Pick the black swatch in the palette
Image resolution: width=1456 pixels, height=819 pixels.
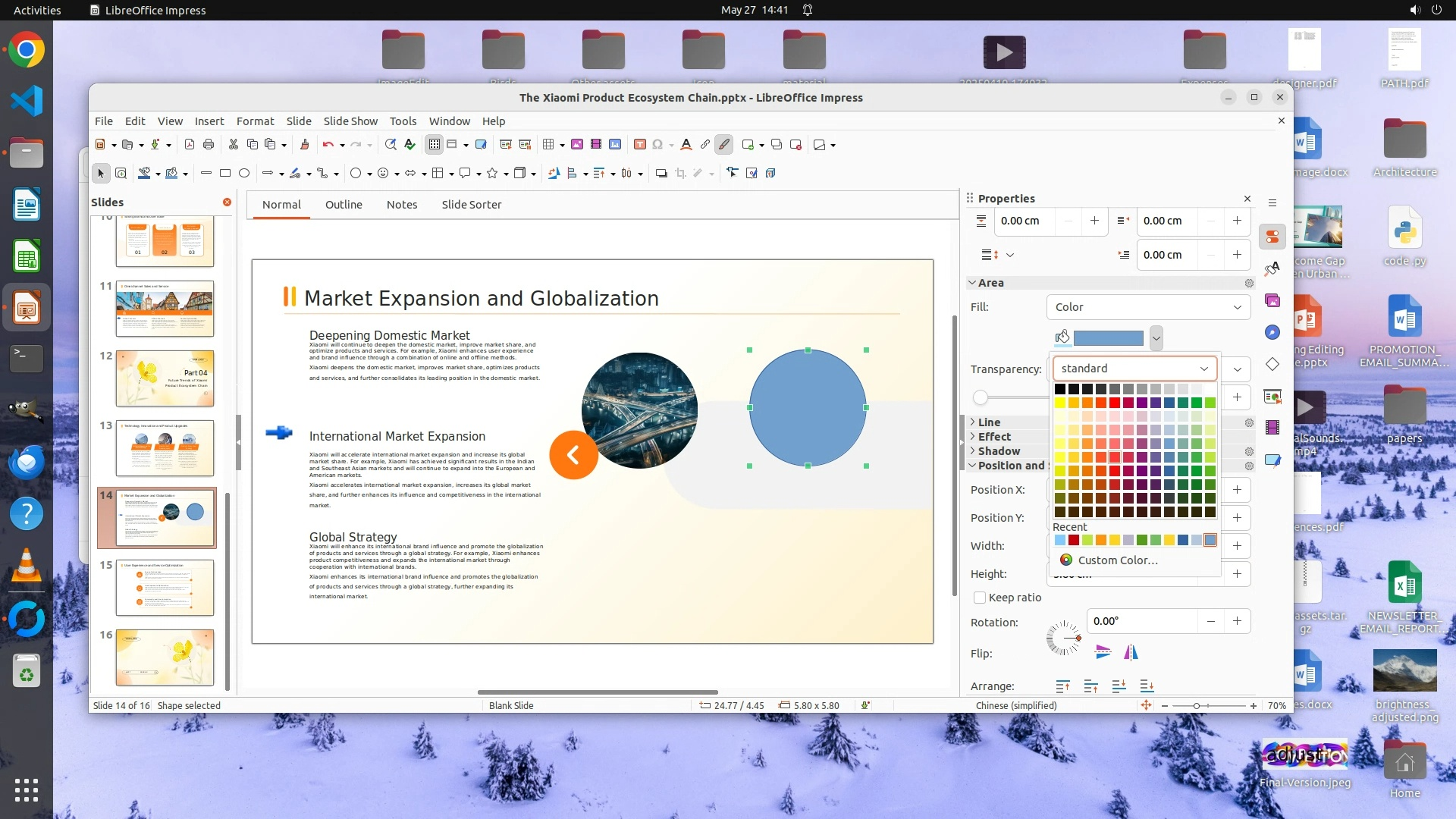click(1059, 389)
